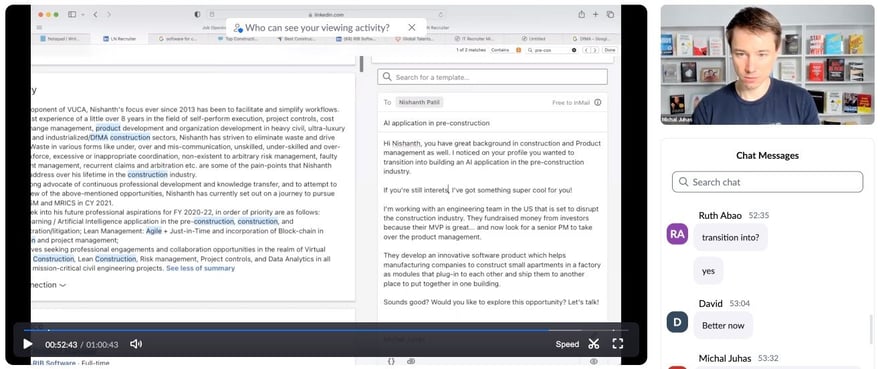This screenshot has width=880, height=369.
Task: Open the clip scissors tool
Action: pos(594,344)
